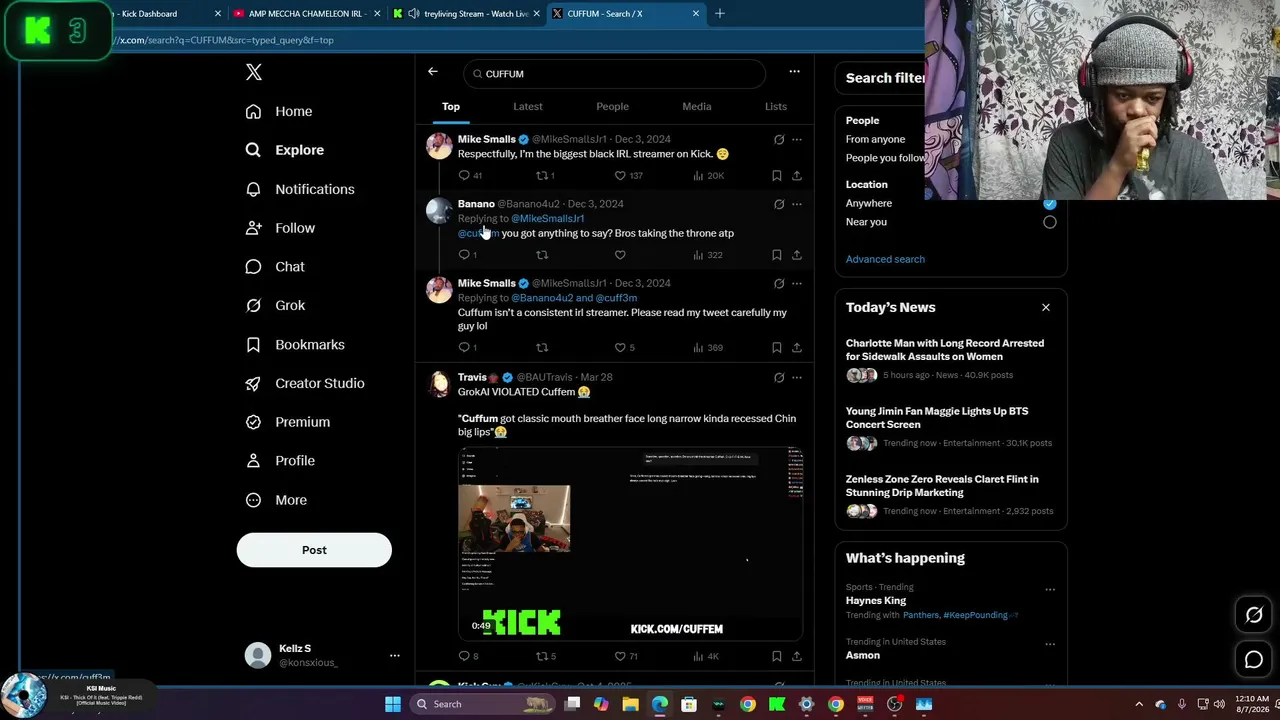Open a new browser tab
This screenshot has width=1280, height=720.
click(720, 14)
